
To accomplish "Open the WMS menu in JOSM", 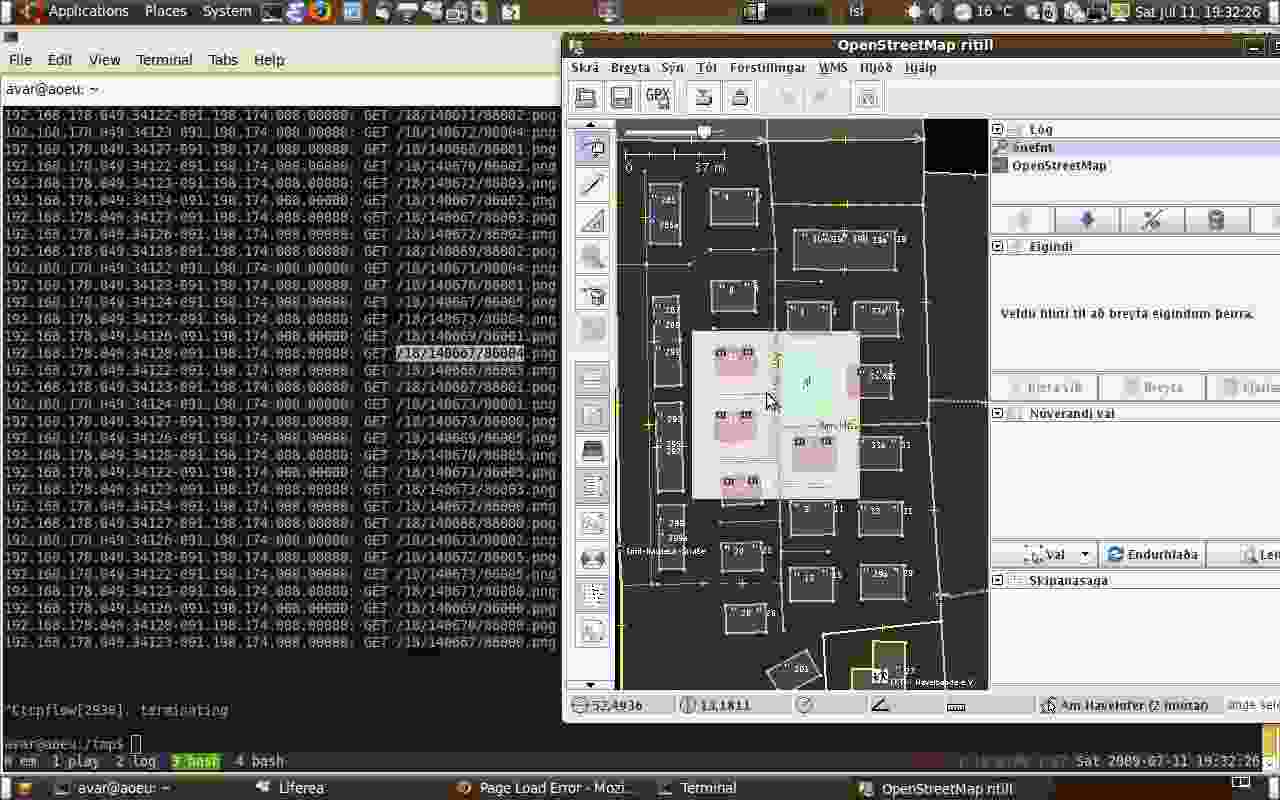I will click(x=833, y=68).
